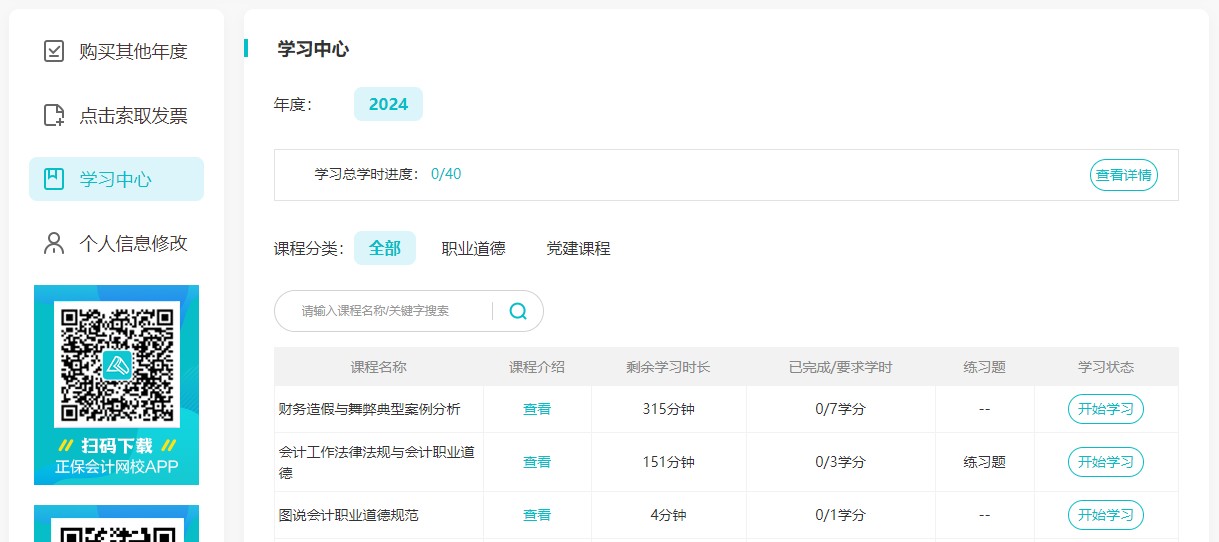Open 查看详情 for total study progress
Image resolution: width=1219 pixels, height=542 pixels.
pyautogui.click(x=1123, y=175)
